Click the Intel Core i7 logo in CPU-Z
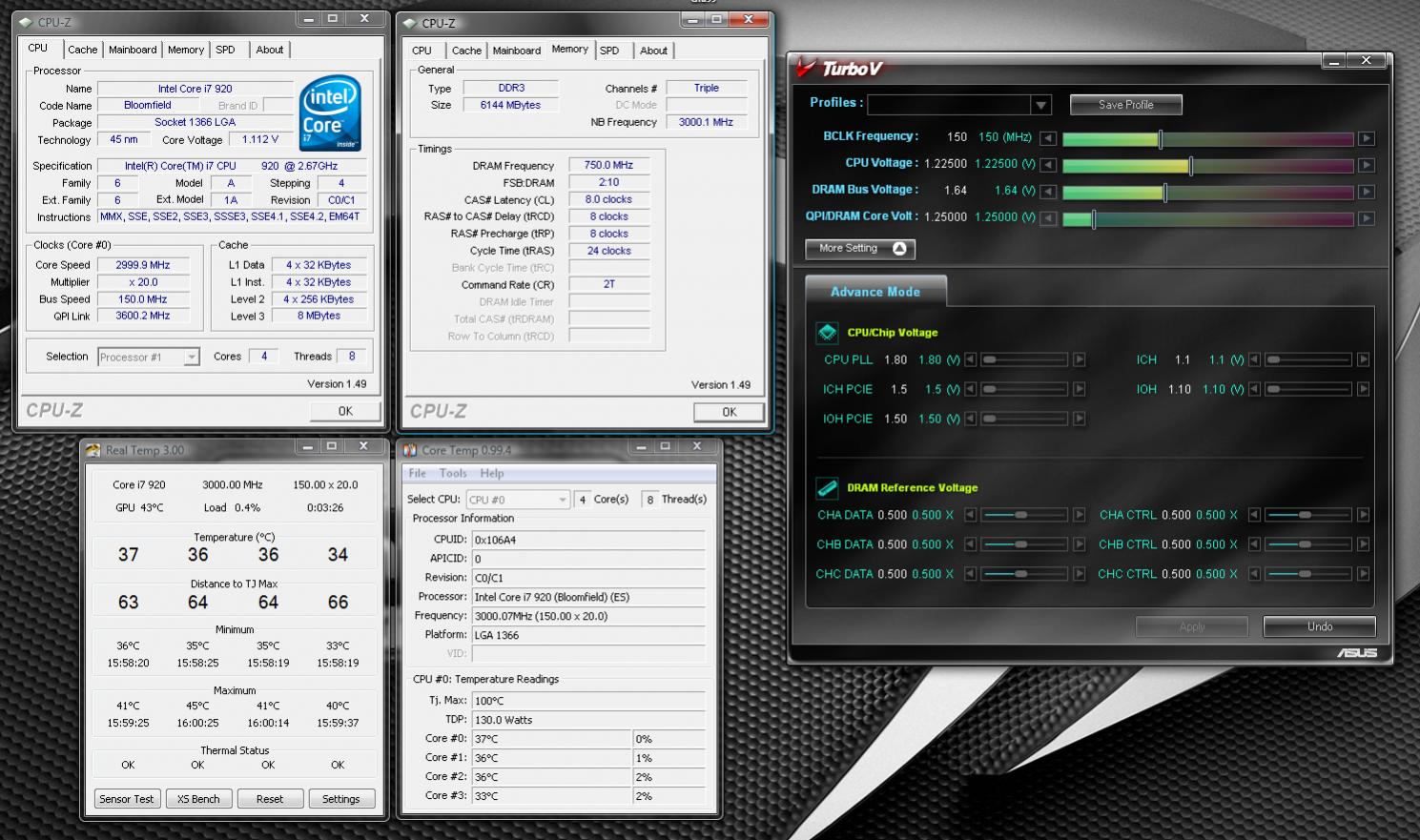Image resolution: width=1420 pixels, height=840 pixels. tap(330, 113)
